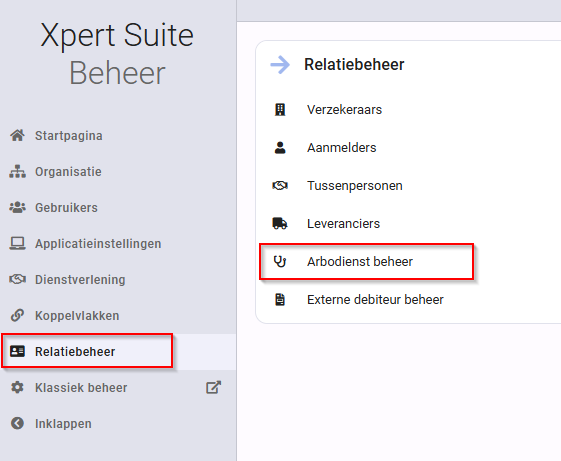Click the chain link icon for Koppelvlakken
This screenshot has height=461, width=561.
[17, 315]
